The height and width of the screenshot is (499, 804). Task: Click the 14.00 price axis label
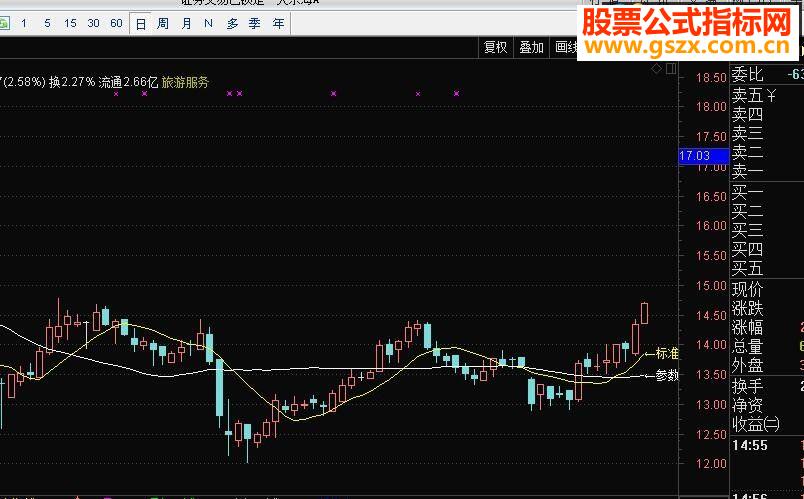(x=711, y=345)
